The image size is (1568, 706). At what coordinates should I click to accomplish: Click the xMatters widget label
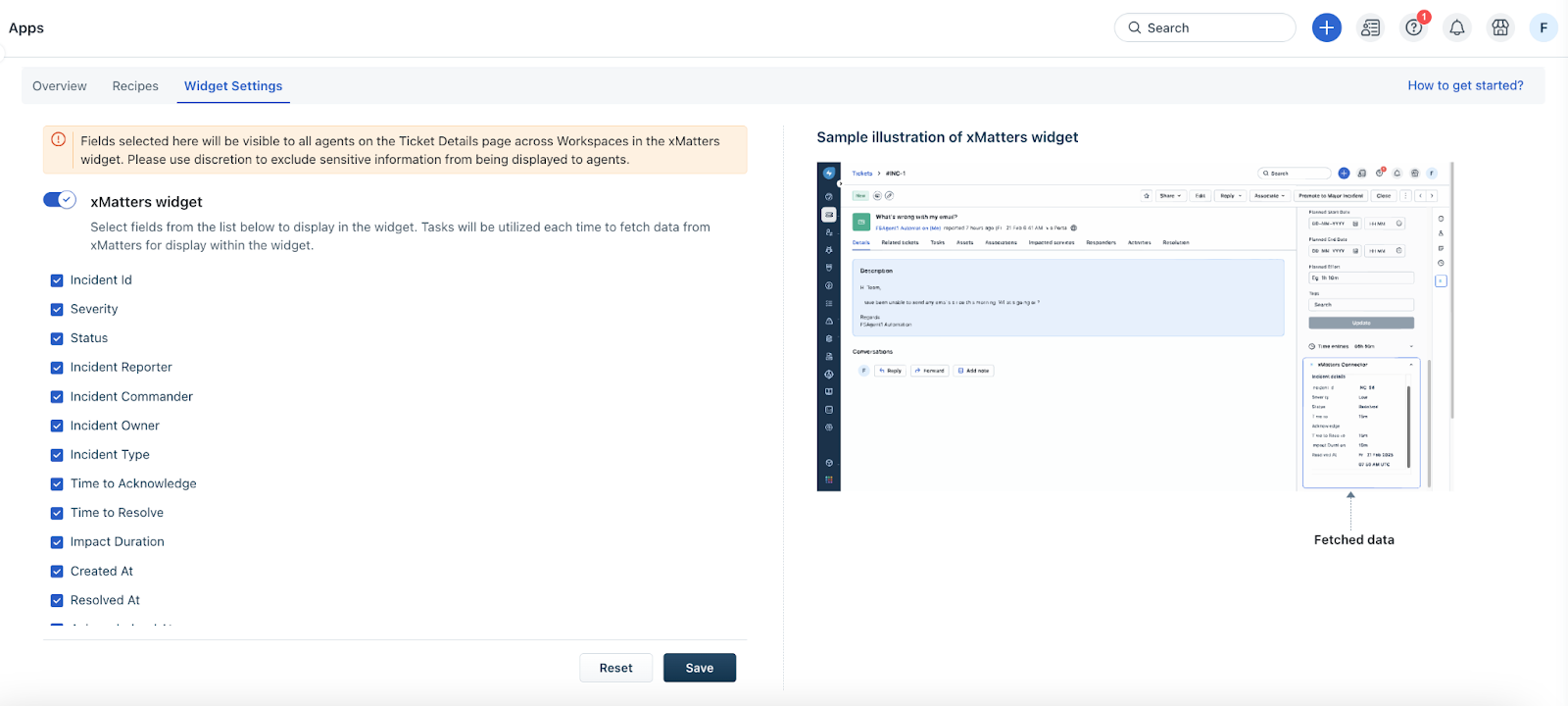pyautogui.click(x=146, y=202)
